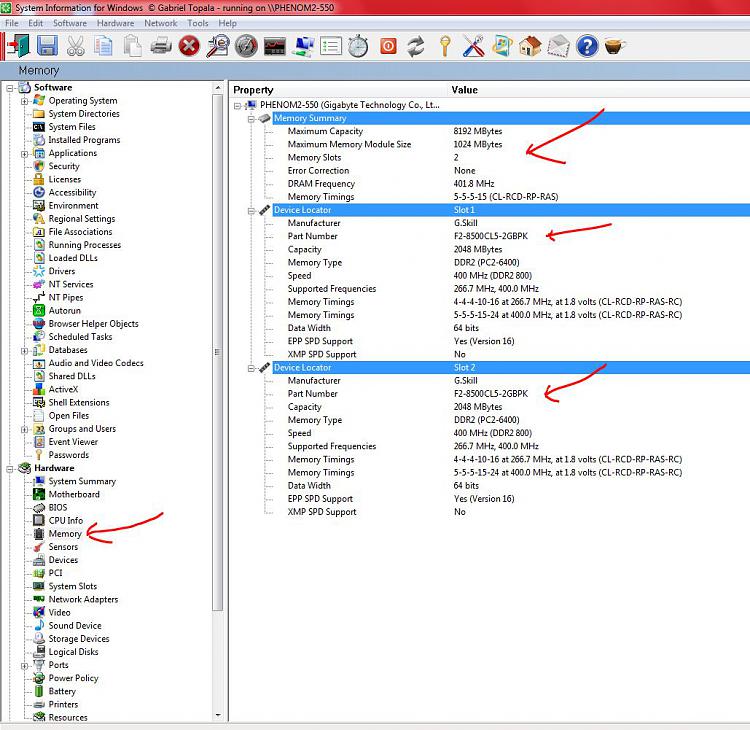
Task: Expand the Operating System node
Action: (24, 101)
